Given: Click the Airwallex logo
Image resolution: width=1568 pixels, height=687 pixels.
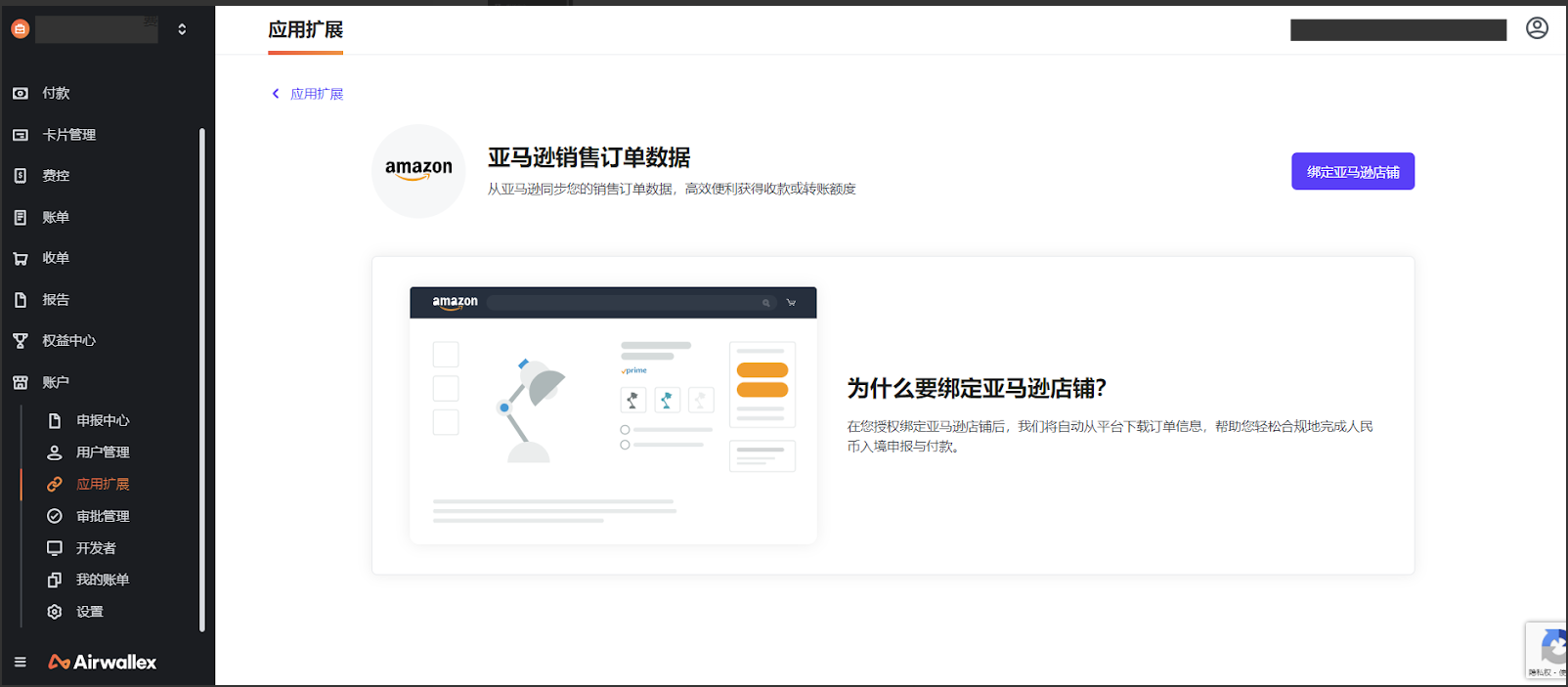Looking at the screenshot, I should click(x=103, y=662).
